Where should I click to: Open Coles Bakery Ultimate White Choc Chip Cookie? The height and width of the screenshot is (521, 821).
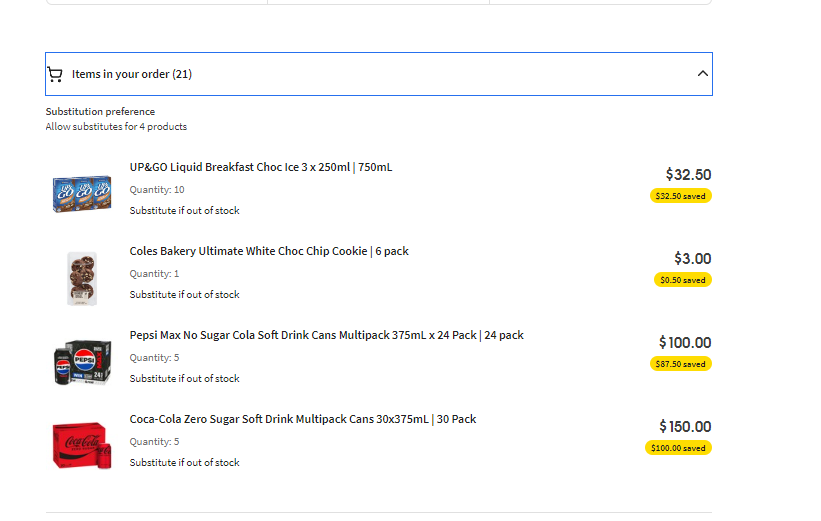(x=269, y=251)
